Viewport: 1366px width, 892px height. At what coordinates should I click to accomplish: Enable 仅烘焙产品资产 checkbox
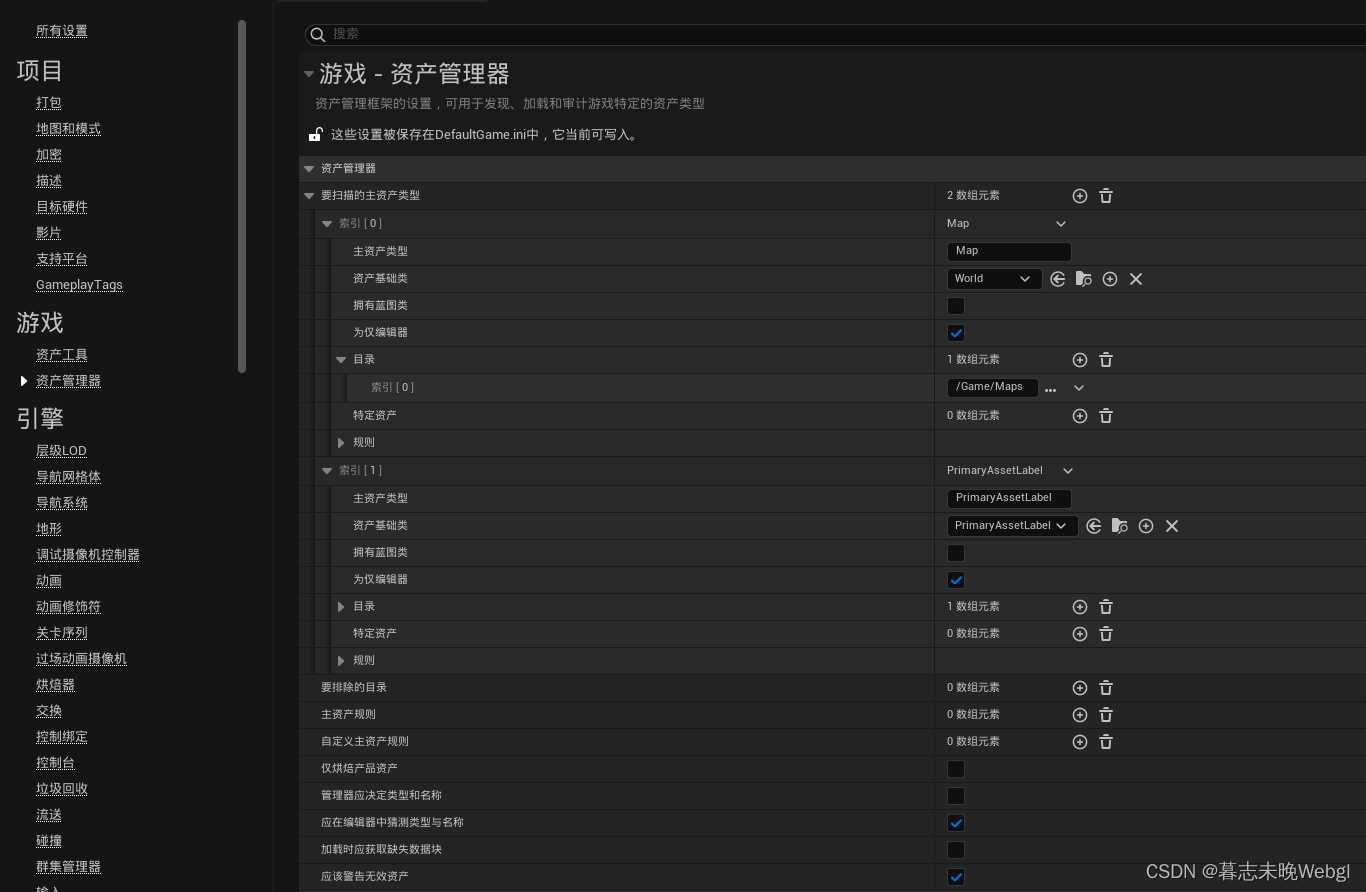(x=956, y=769)
